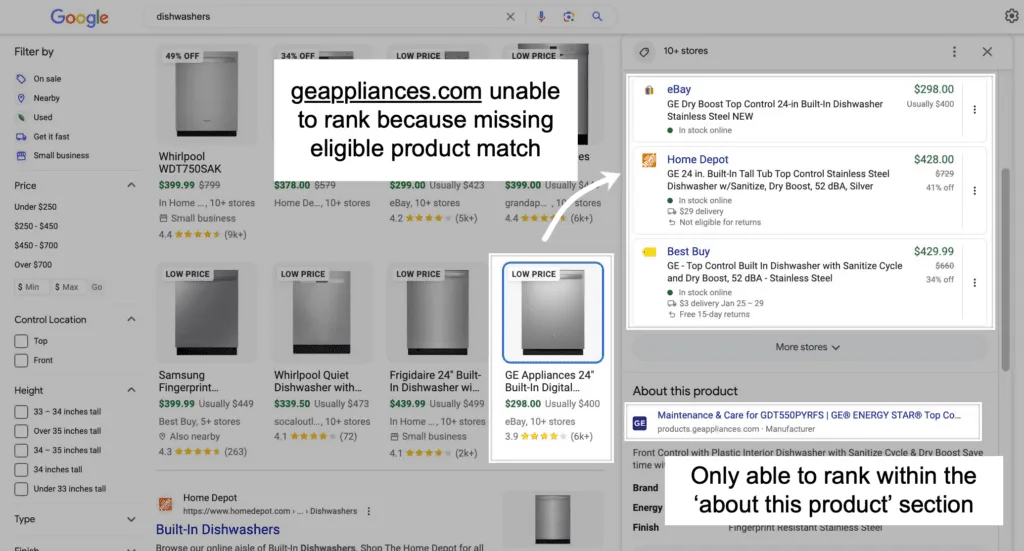This screenshot has width=1024, height=551.
Task: Click the Home Depot result dishwasher thumbnail
Action: 552,519
